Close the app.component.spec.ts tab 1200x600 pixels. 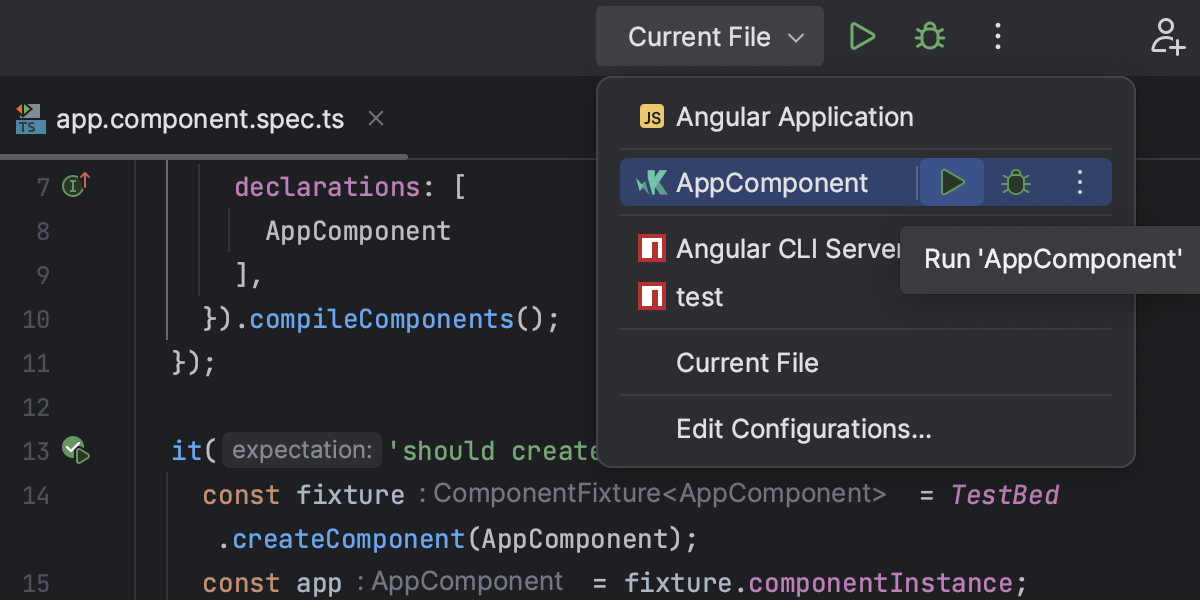tap(376, 119)
